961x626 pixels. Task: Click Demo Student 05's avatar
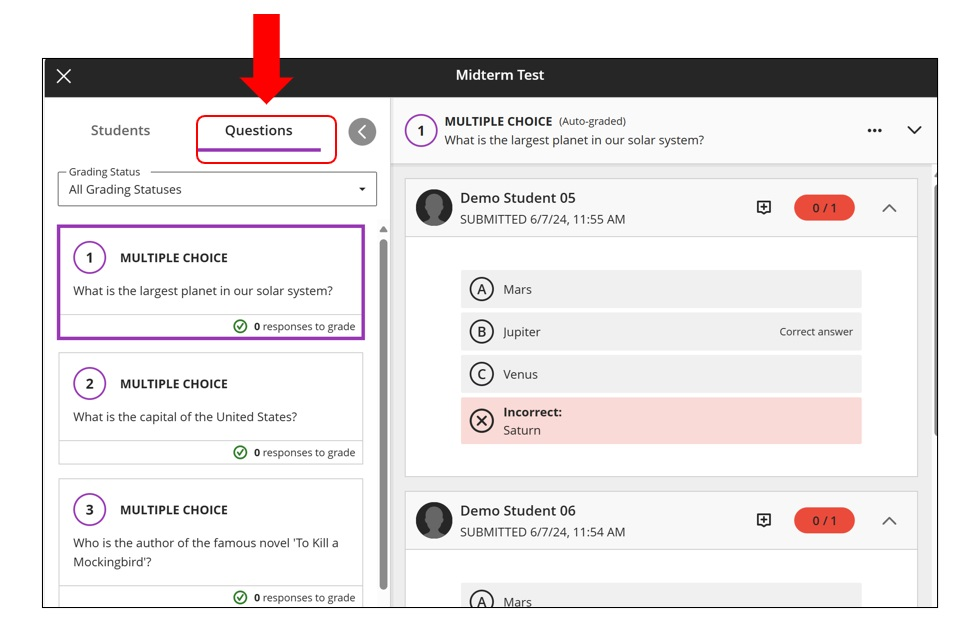434,207
